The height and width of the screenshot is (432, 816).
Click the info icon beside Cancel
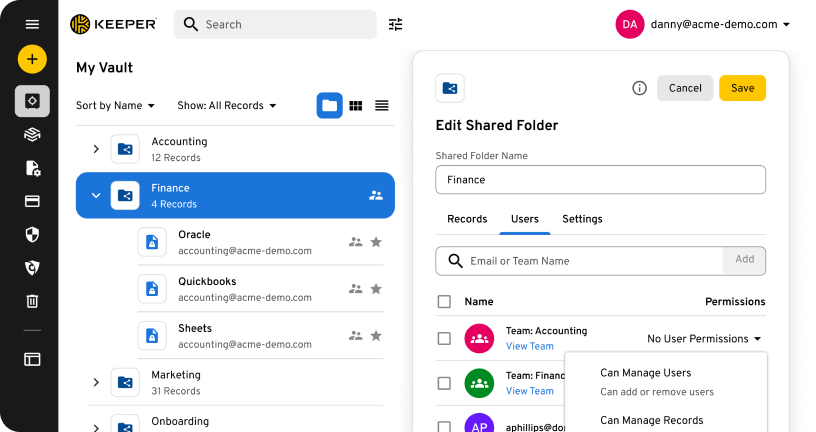(x=639, y=88)
